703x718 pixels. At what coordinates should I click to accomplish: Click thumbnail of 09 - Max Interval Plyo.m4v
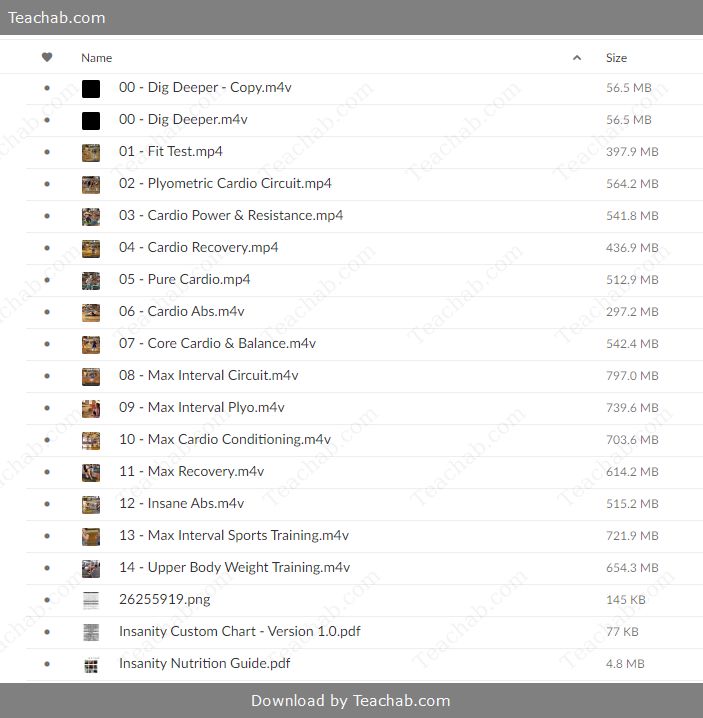(91, 409)
